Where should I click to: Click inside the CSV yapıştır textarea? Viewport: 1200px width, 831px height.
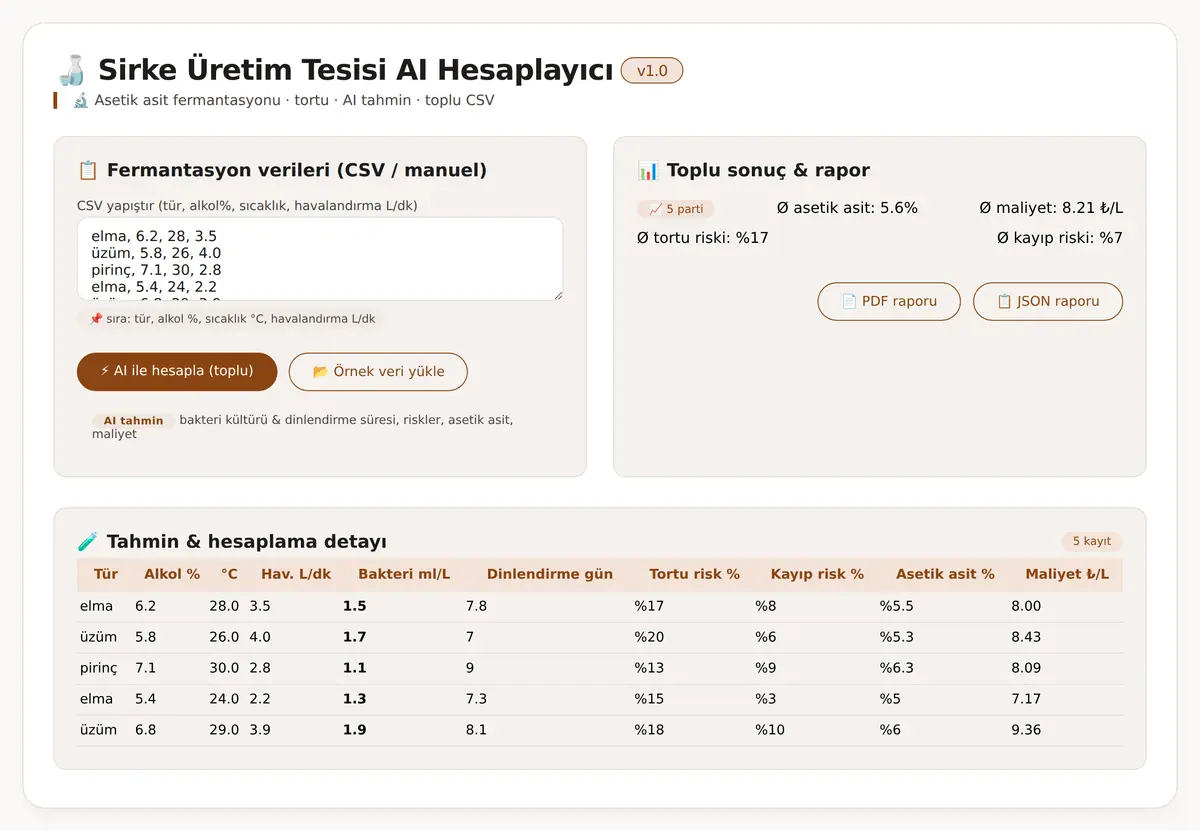[320, 259]
